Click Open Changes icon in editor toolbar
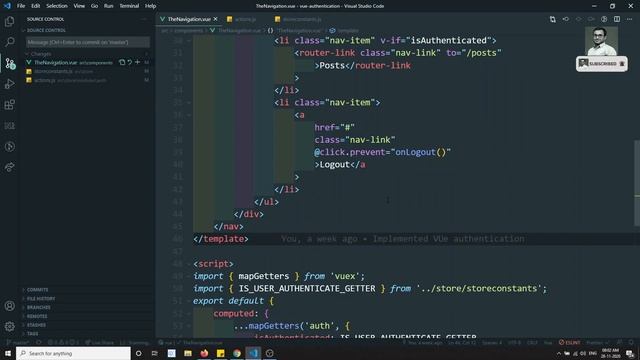This screenshot has height=360, width=640. tap(552, 19)
